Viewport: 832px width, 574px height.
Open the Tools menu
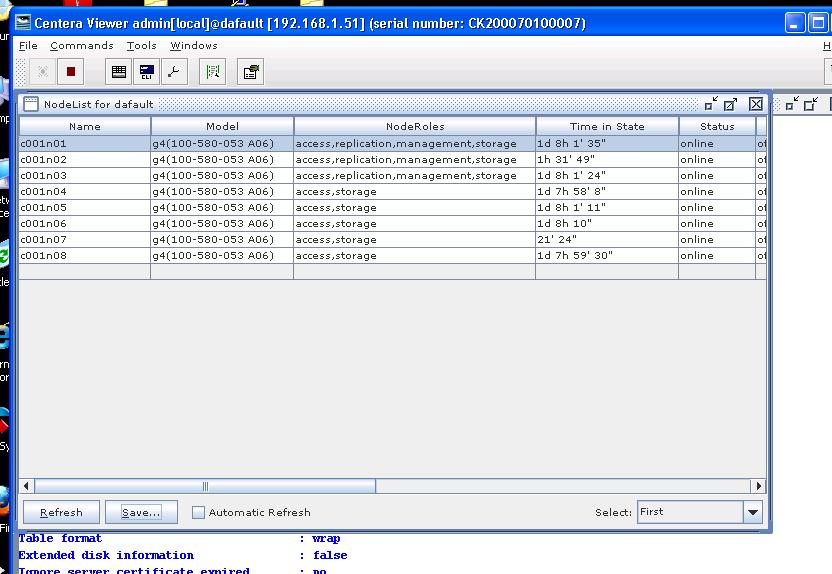pyautogui.click(x=142, y=46)
